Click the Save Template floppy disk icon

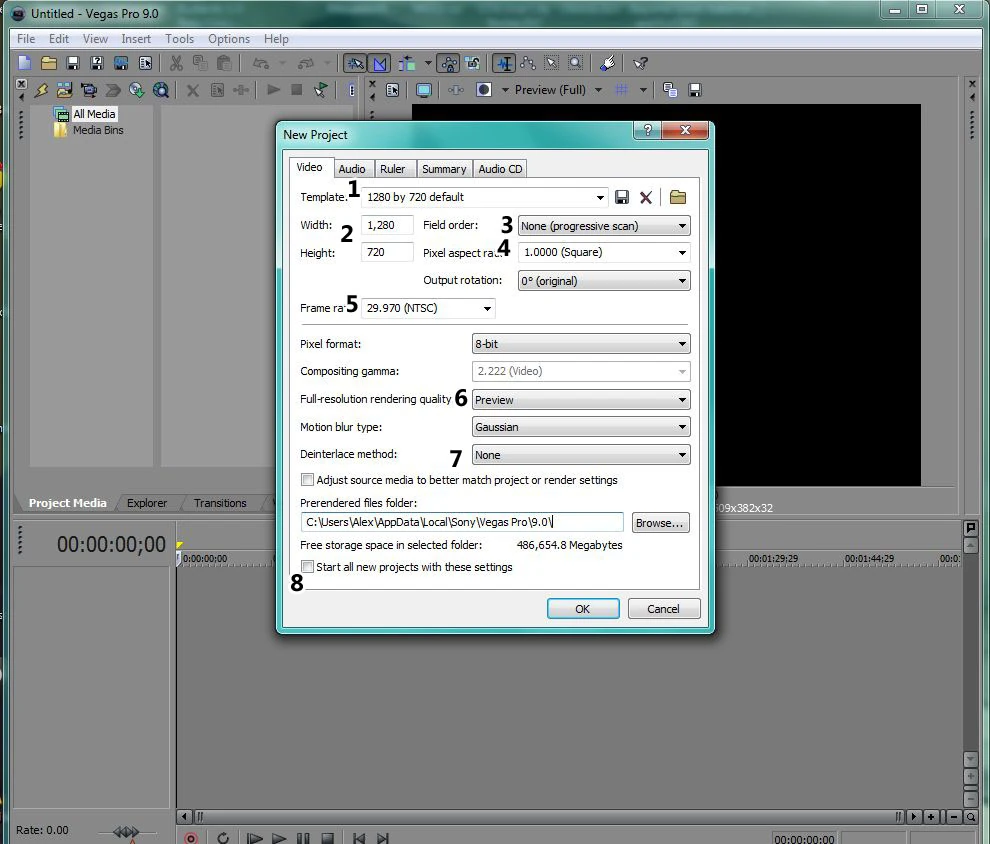coord(622,197)
